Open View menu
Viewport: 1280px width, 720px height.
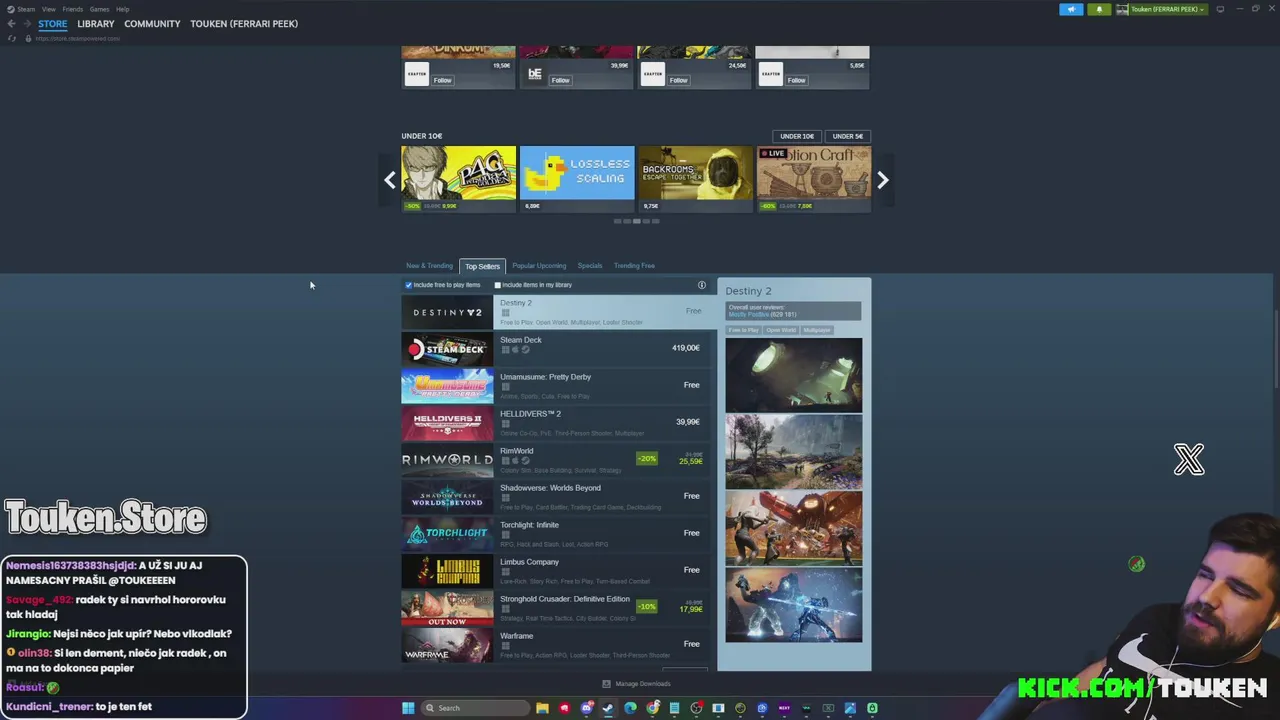pyautogui.click(x=48, y=9)
